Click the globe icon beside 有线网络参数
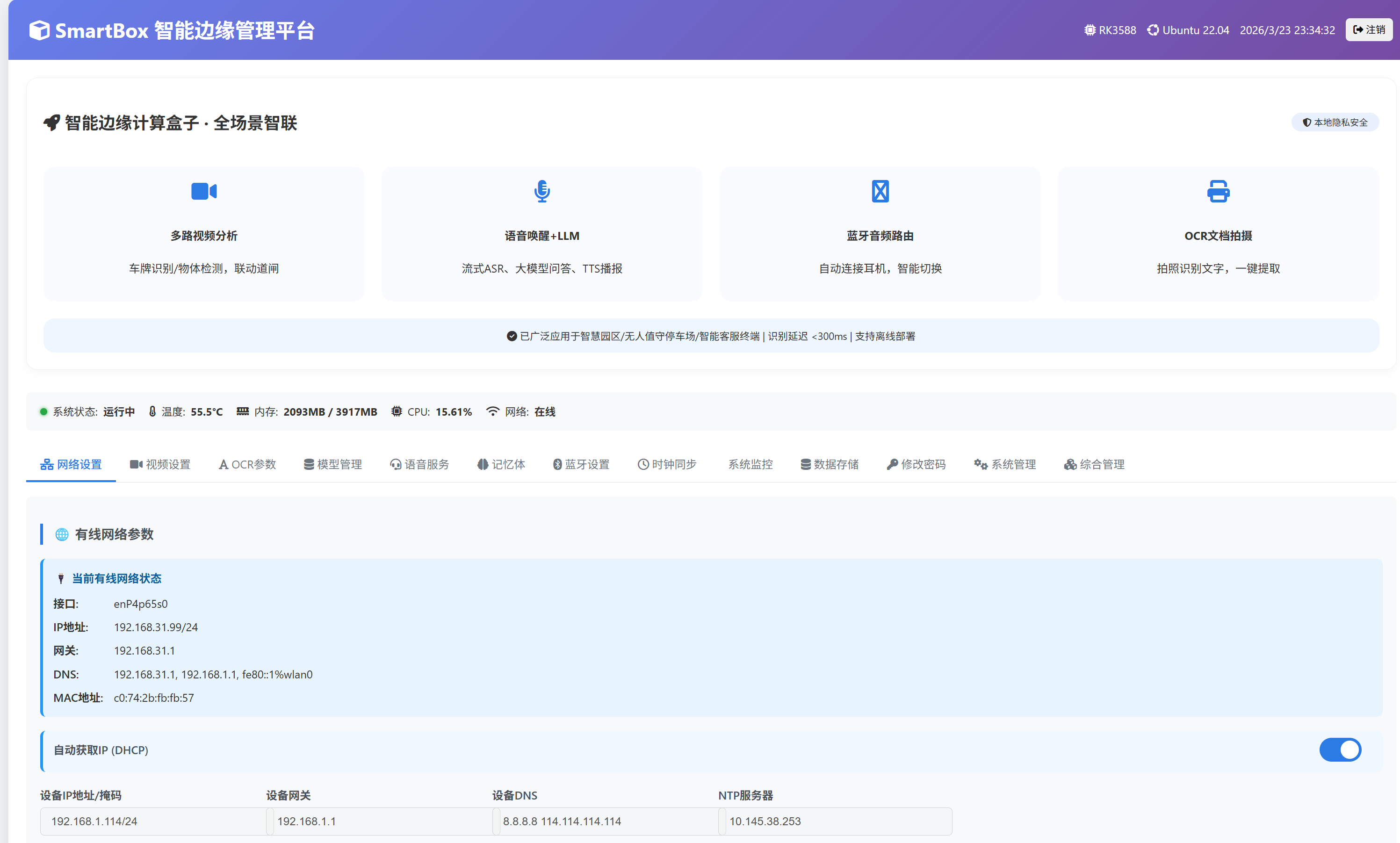Screen dimensions: 1400x843 coord(61,534)
